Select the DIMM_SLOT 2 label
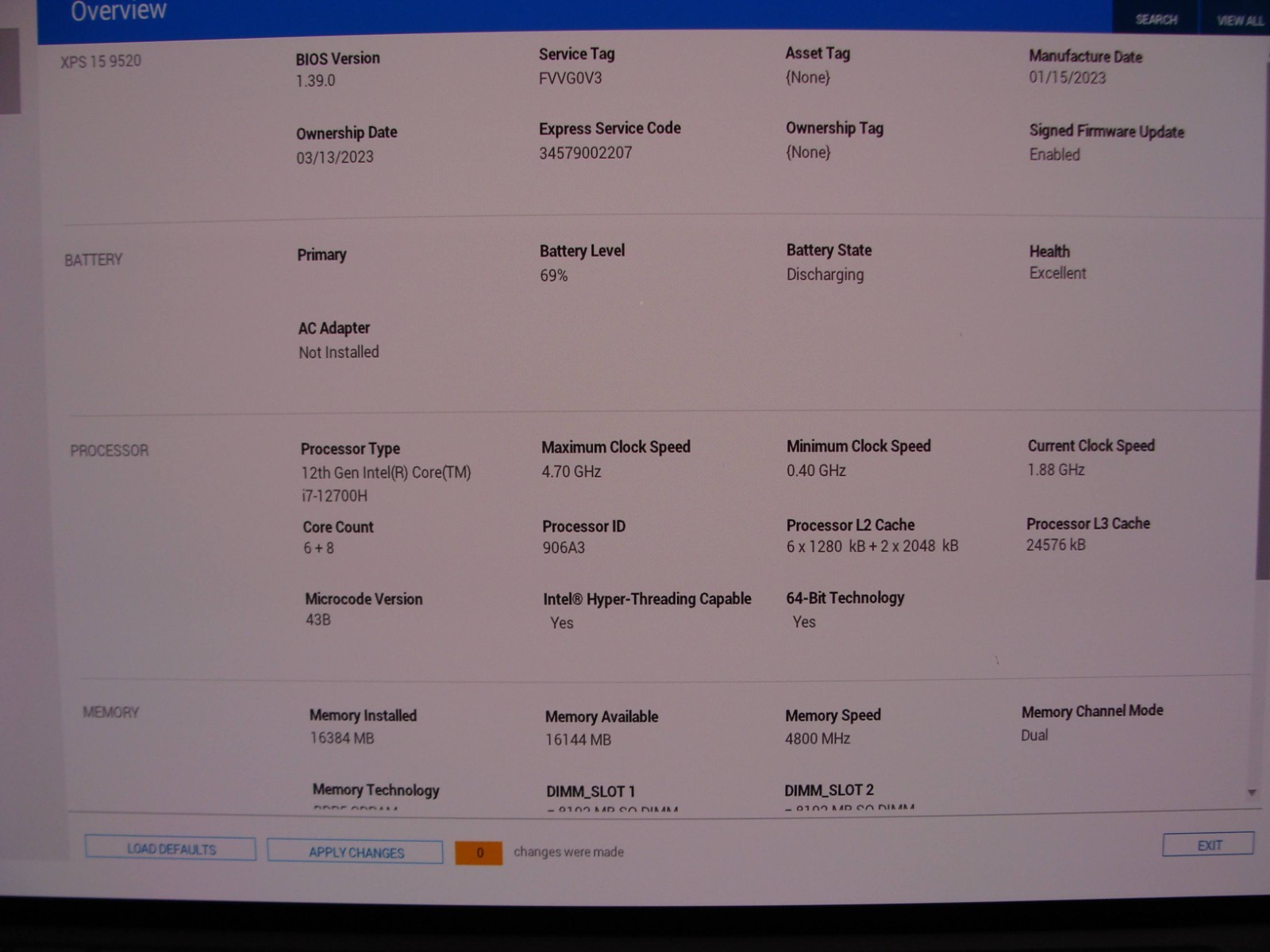This screenshot has height=952, width=1270. click(829, 790)
